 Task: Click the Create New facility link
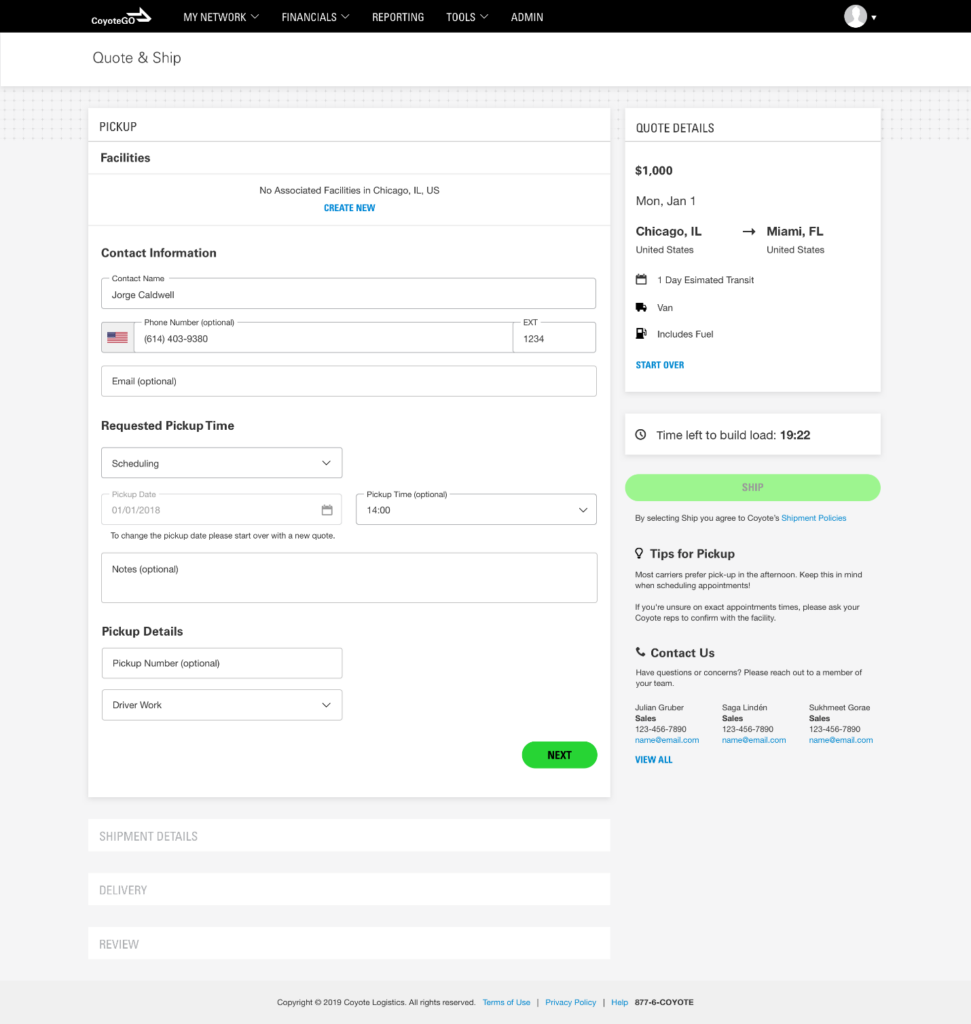click(x=349, y=208)
